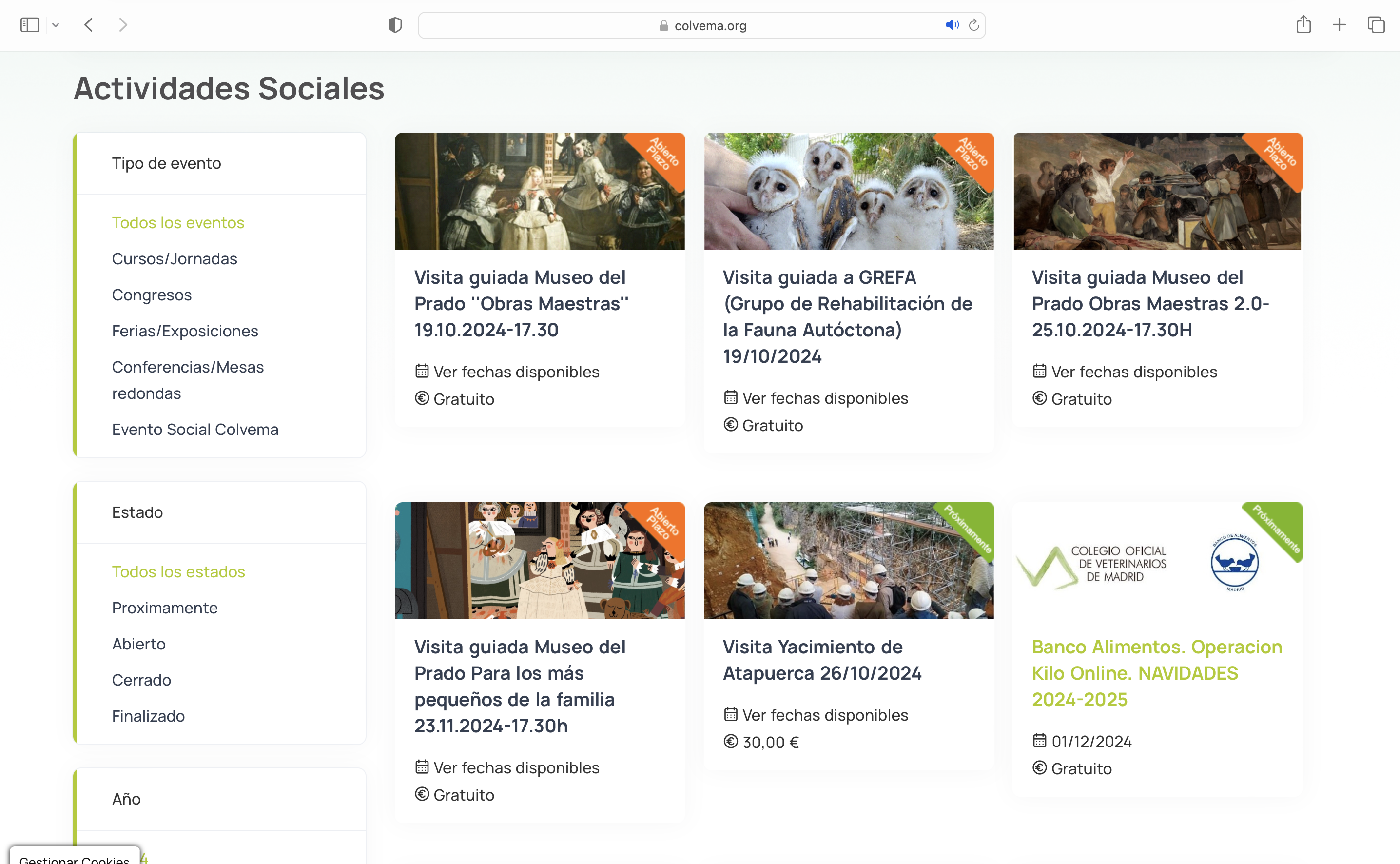Image resolution: width=1400 pixels, height=864 pixels.
Task: Filter by Congresos event type
Action: click(152, 295)
